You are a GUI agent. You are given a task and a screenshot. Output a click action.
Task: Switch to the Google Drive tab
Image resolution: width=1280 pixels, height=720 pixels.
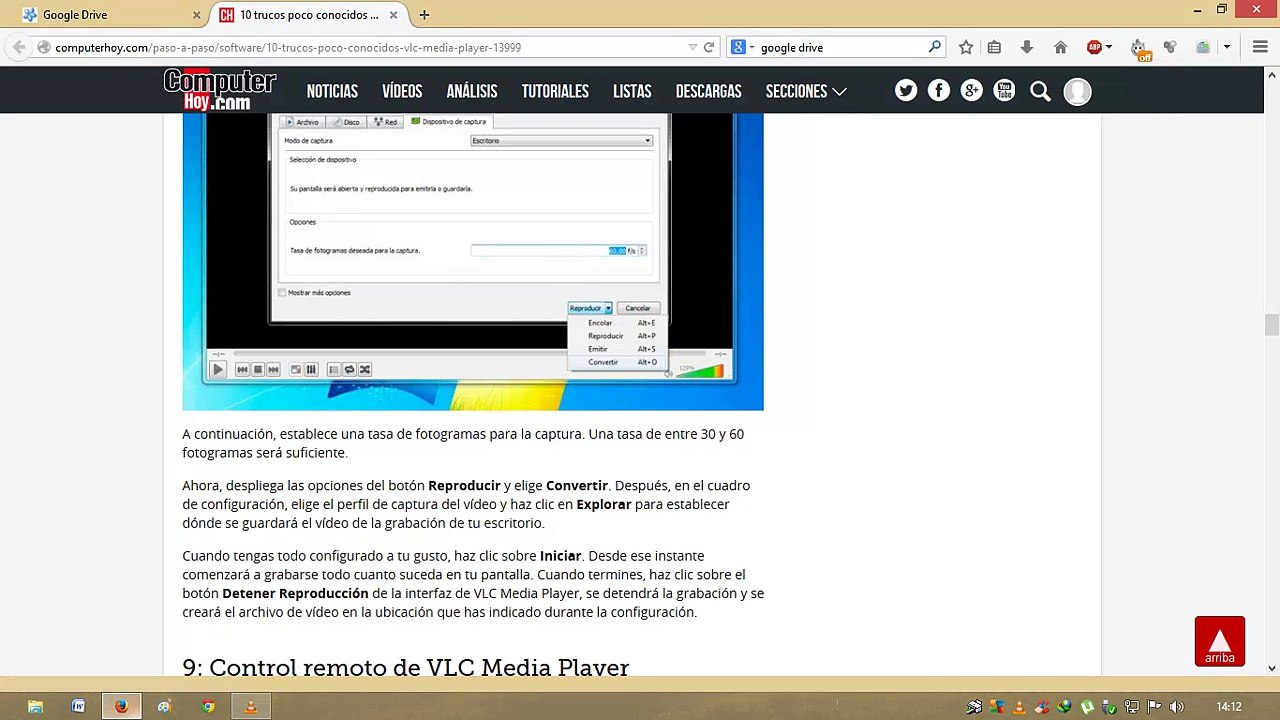[110, 15]
